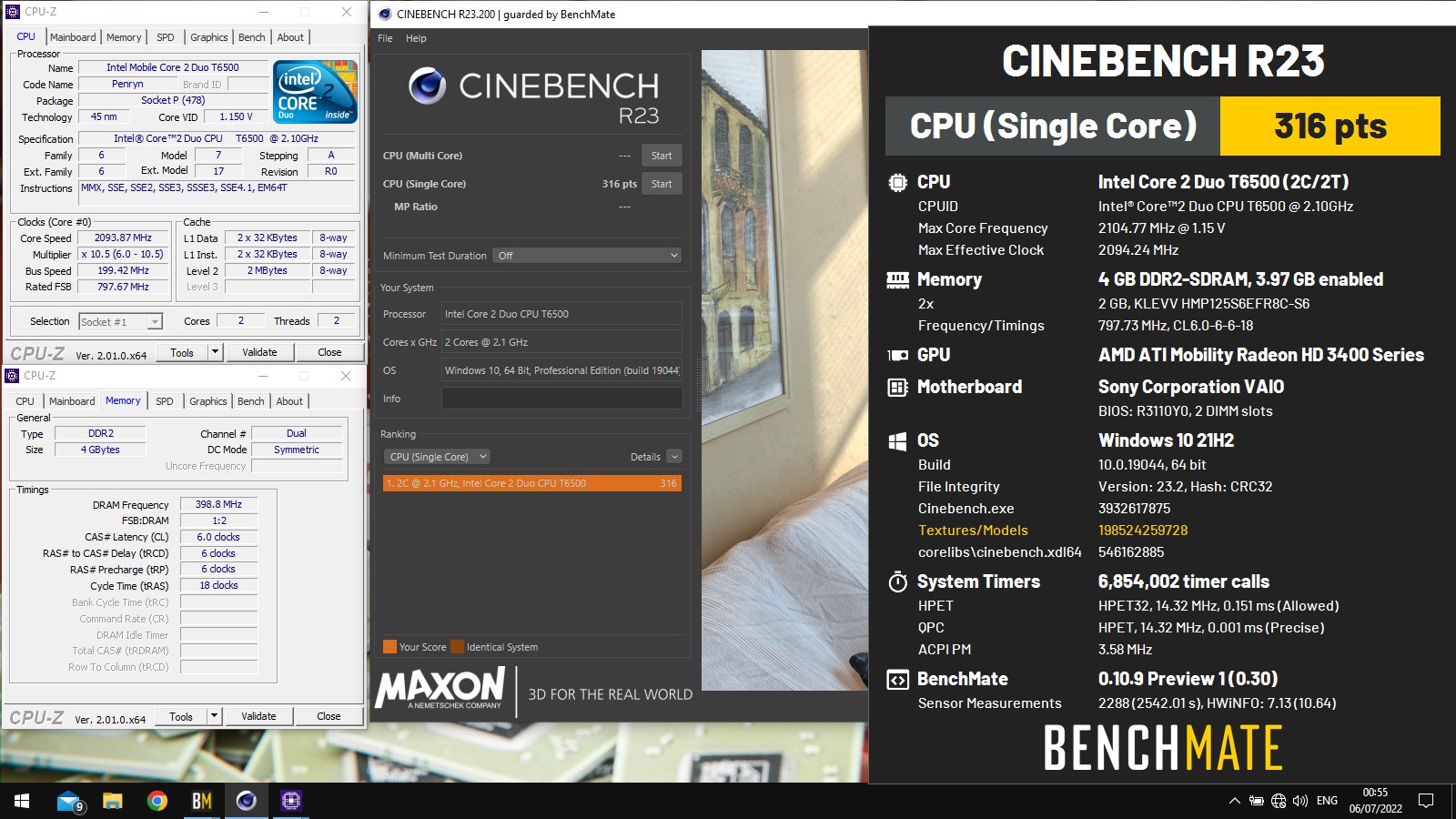Switch to Memory tab in top CPU-Z

(124, 37)
